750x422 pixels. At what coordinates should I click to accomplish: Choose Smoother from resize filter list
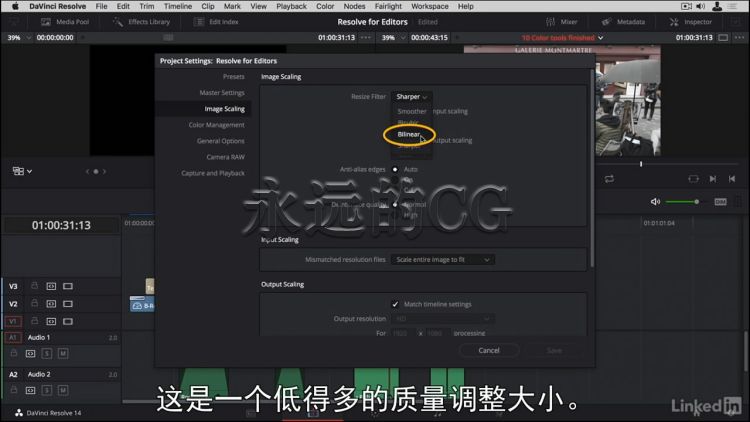[412, 111]
